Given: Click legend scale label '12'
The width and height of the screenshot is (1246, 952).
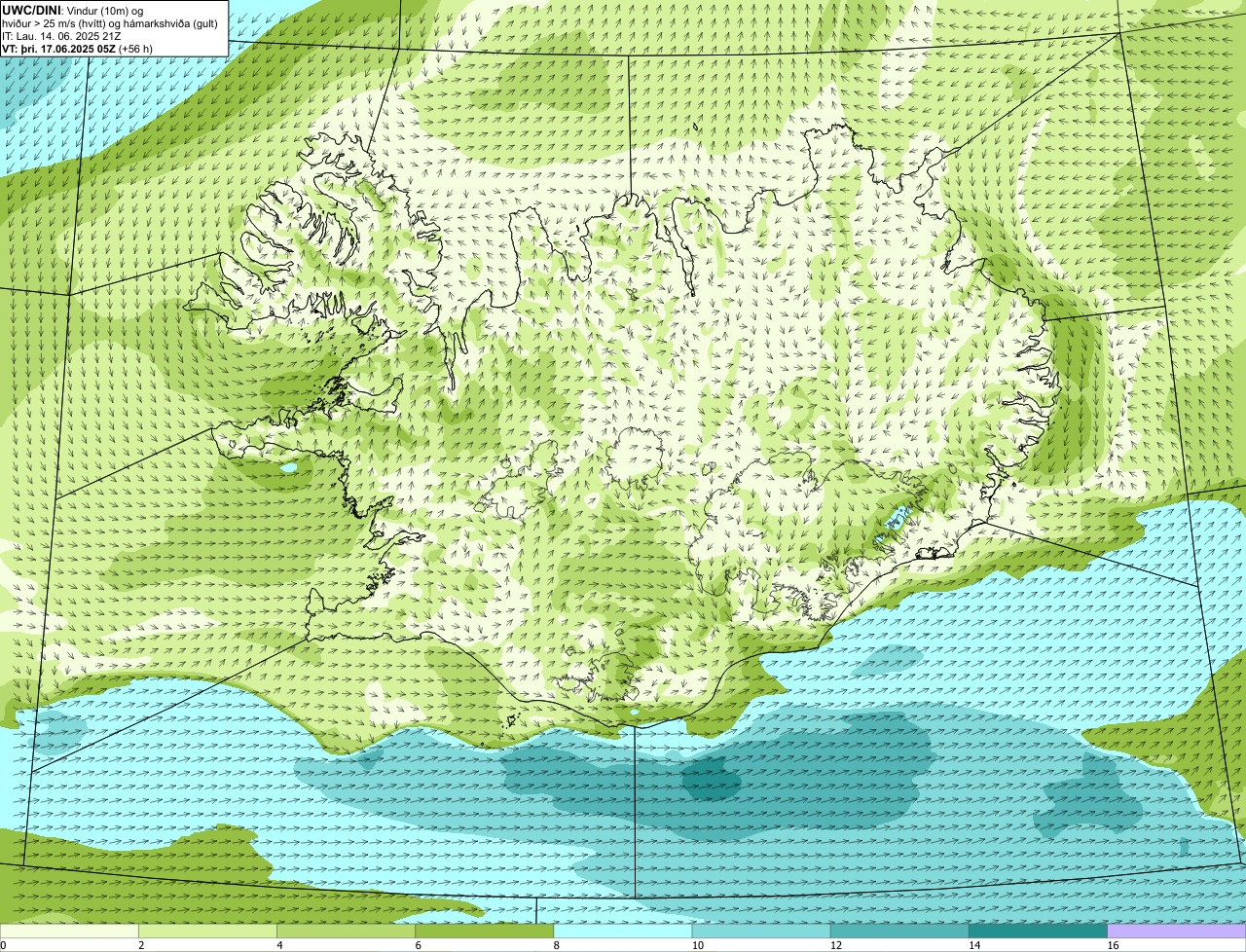Looking at the screenshot, I should (835, 945).
